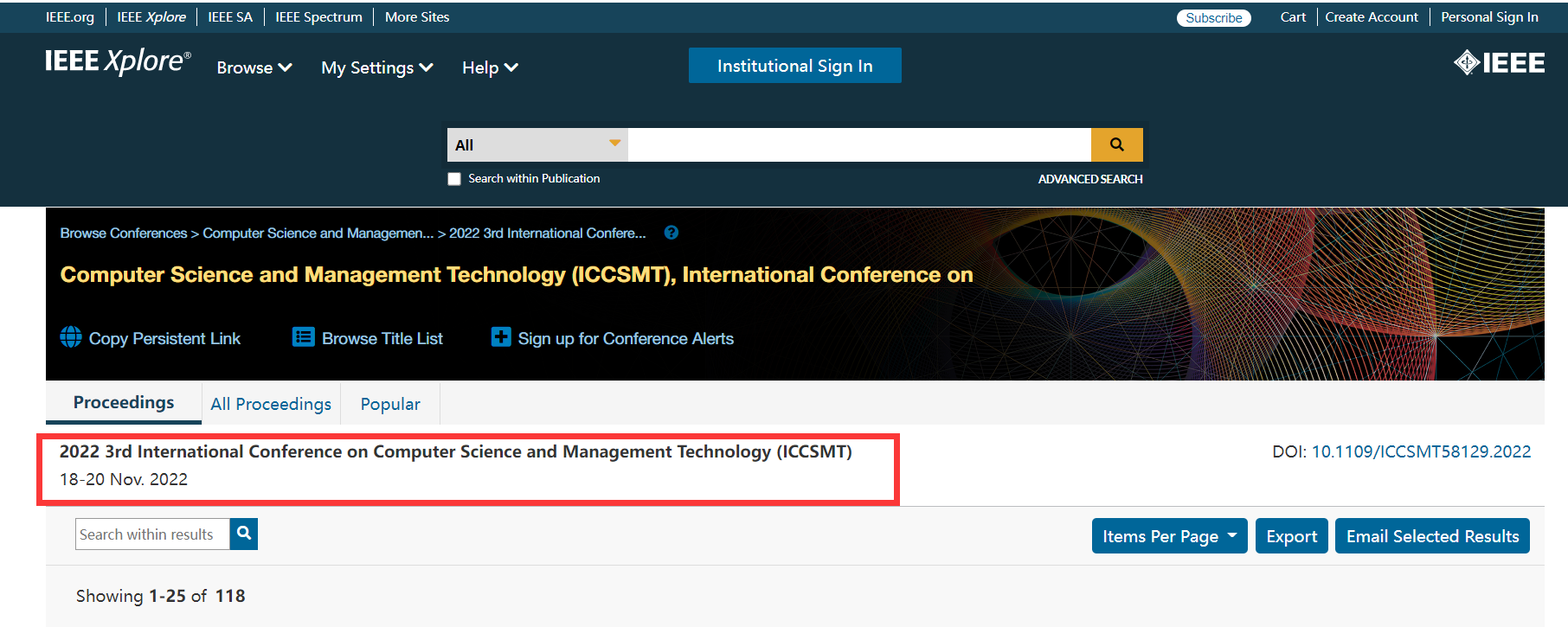Click Sign up for Conference Alerts link
This screenshot has height=627, width=1568.
[x=626, y=338]
